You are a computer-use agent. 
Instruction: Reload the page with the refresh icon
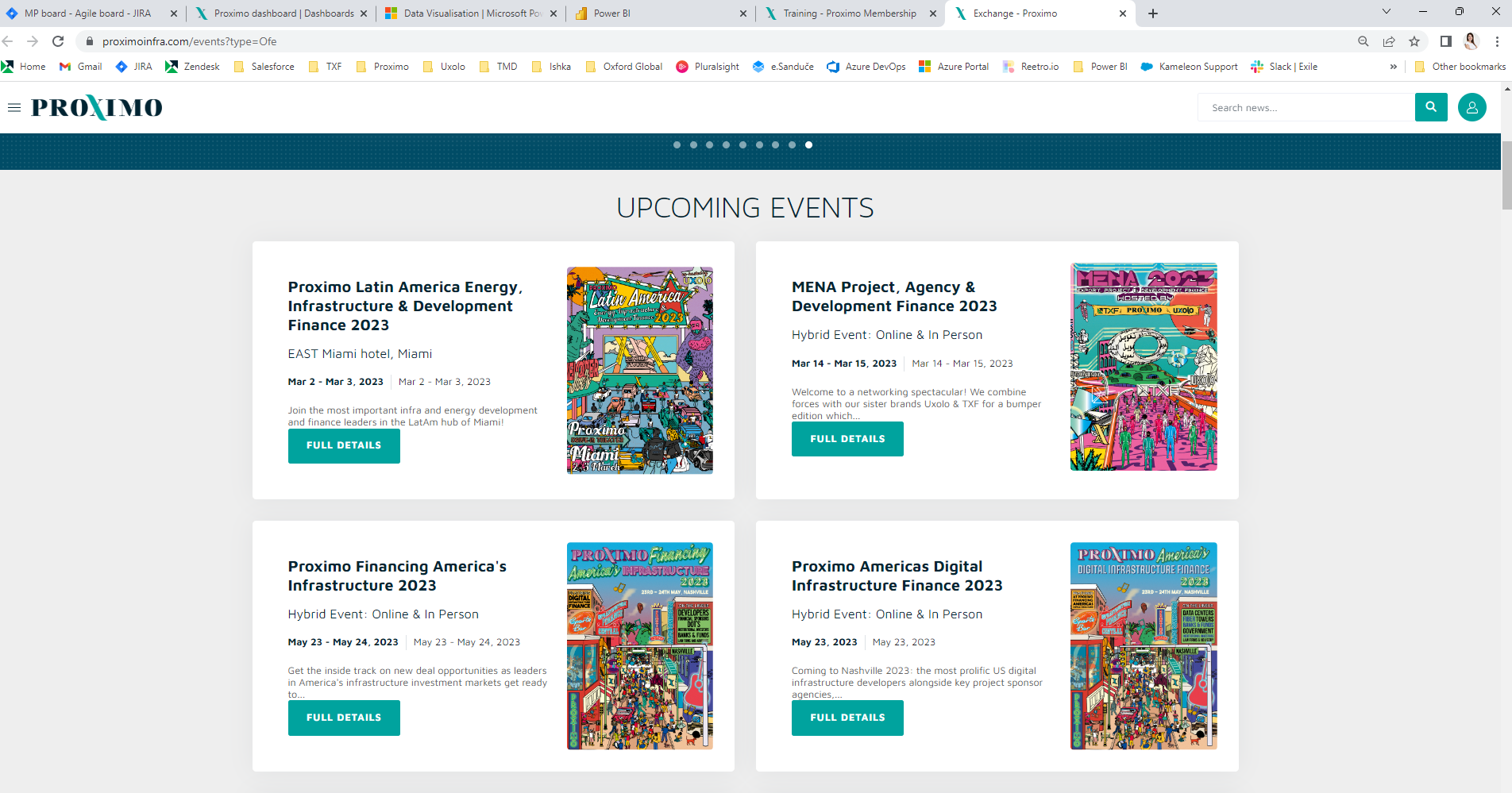[x=58, y=41]
